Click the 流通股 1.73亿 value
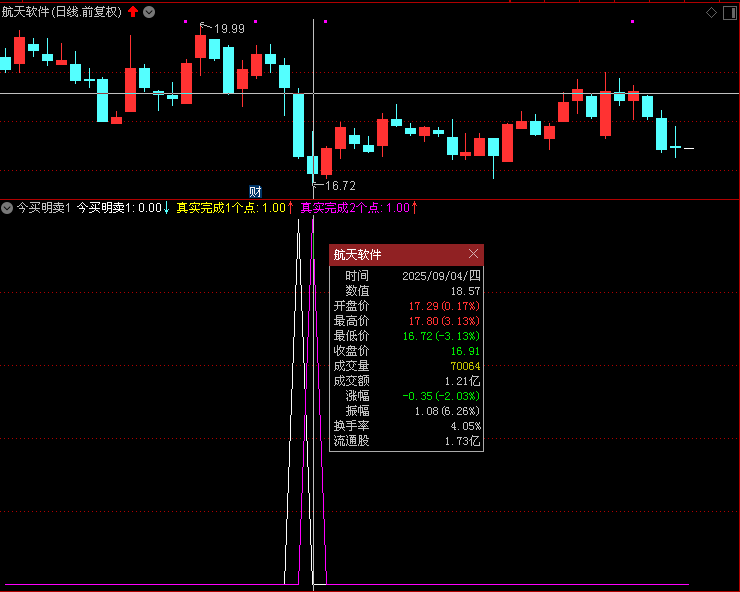 coord(462,441)
